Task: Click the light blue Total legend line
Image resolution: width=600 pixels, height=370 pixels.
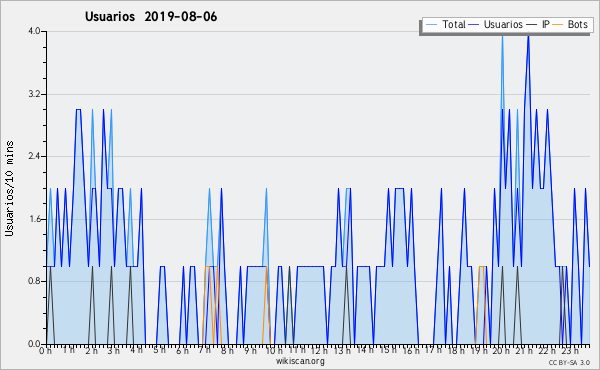Action: [x=432, y=25]
